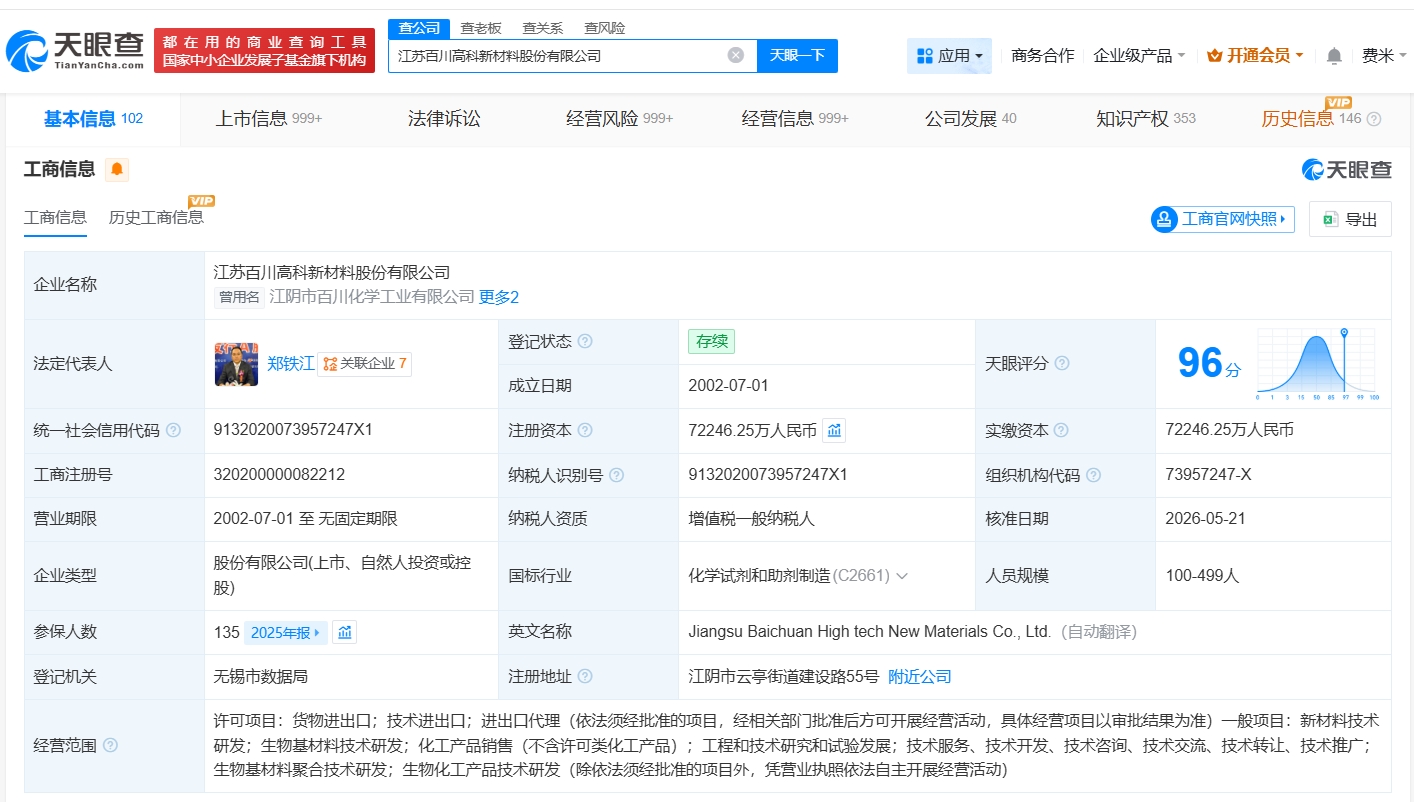This screenshot has width=1414, height=802.
Task: Click 郑铁江 portrait photo
Action: coord(236,364)
